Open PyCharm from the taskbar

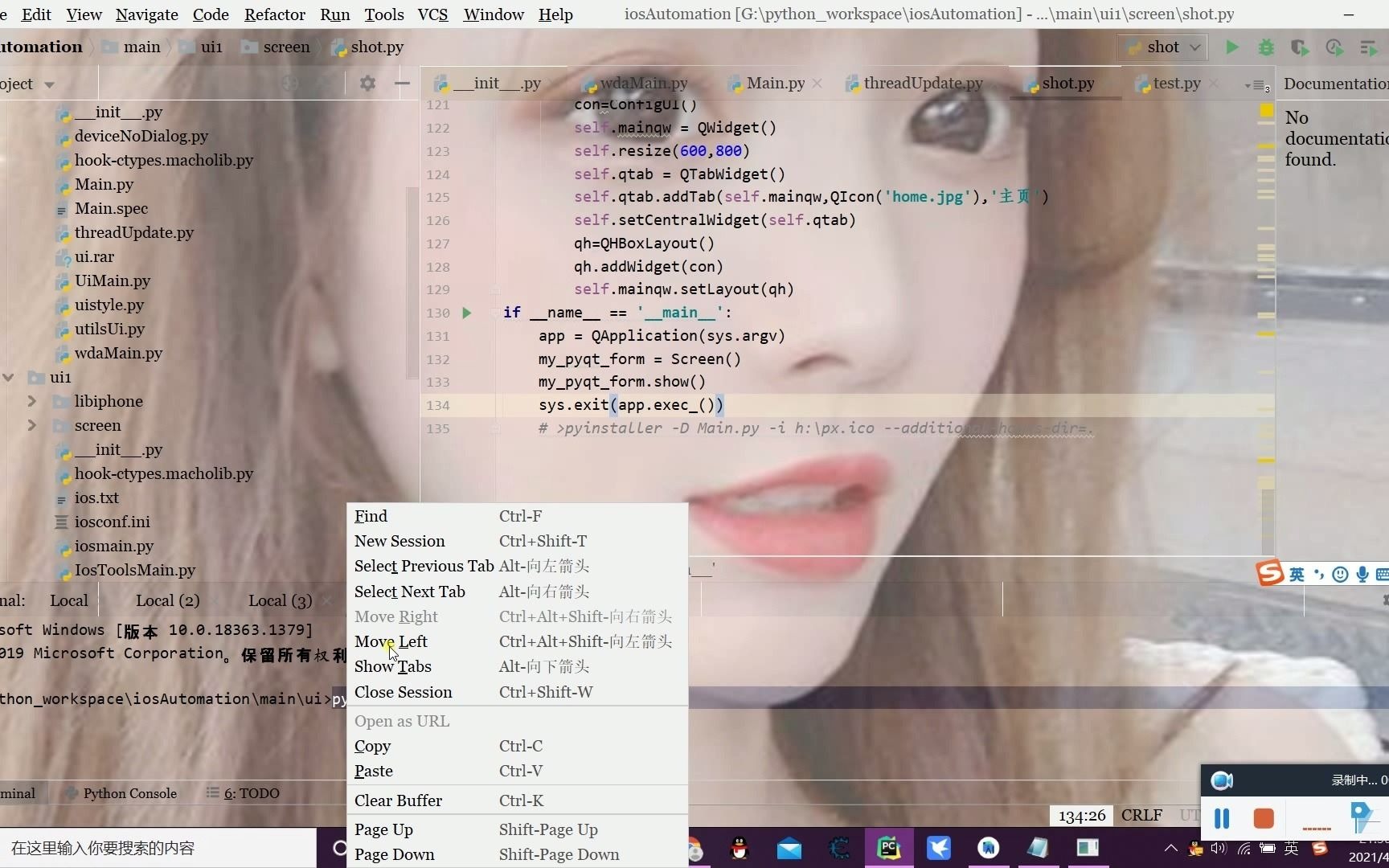pos(888,848)
